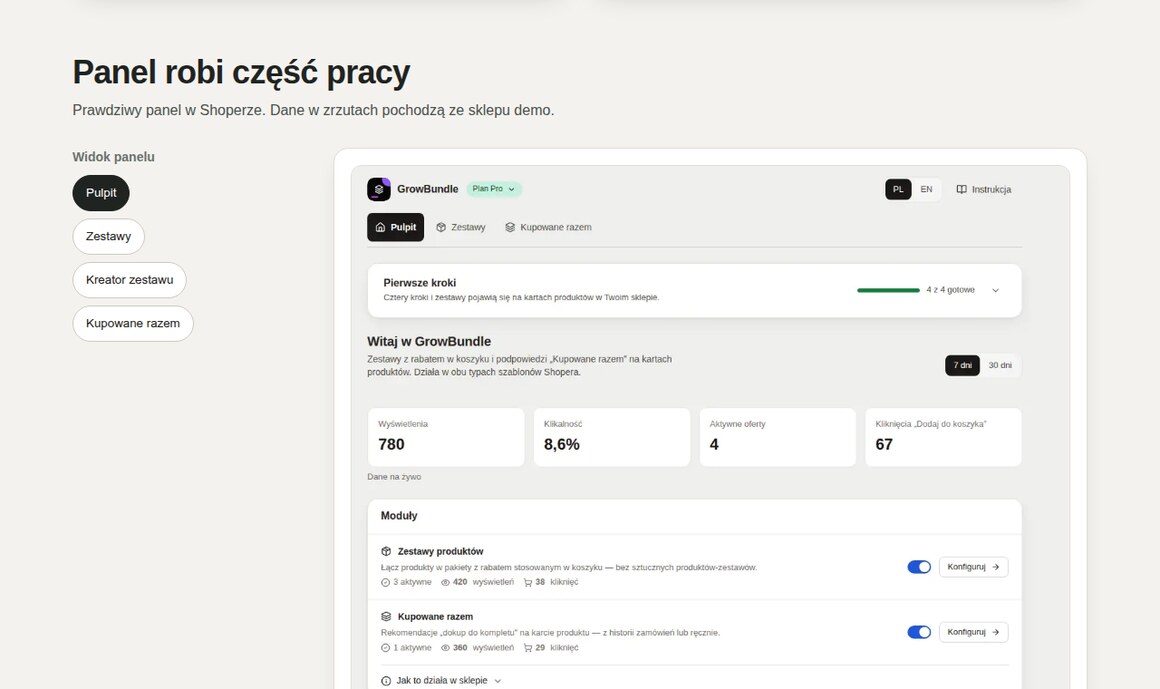The height and width of the screenshot is (689, 1160).
Task: Open the Instrukcja guide link
Action: pos(984,189)
